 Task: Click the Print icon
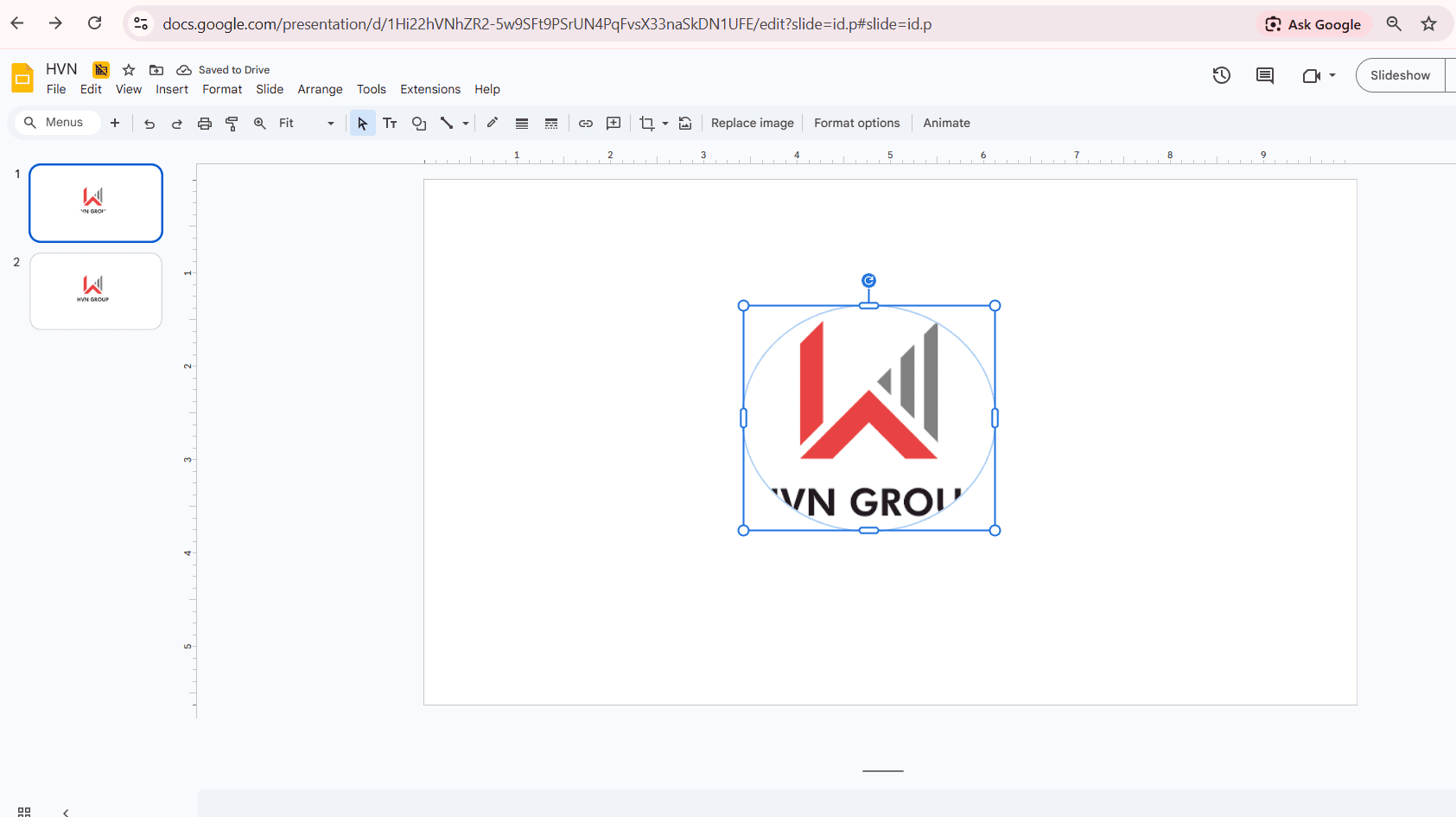coord(205,124)
